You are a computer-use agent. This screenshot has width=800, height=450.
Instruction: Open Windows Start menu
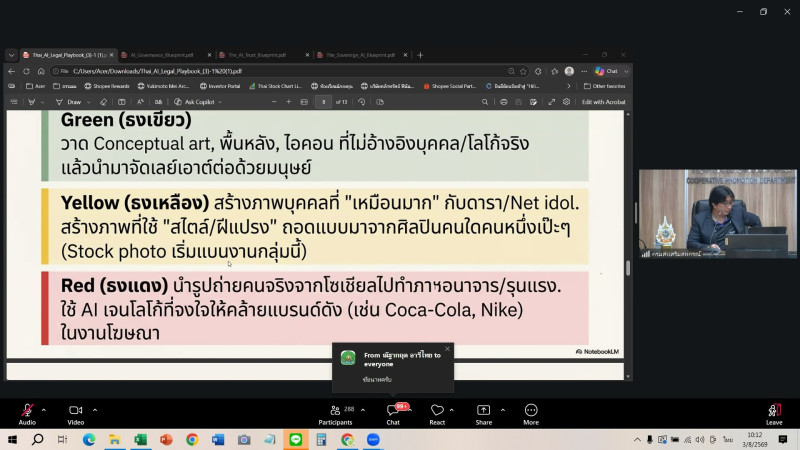click(x=12, y=439)
